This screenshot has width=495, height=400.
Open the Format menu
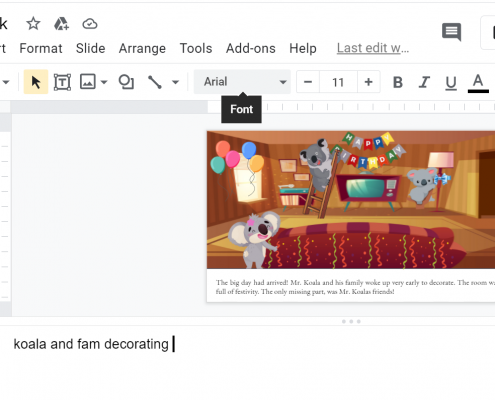(x=41, y=49)
